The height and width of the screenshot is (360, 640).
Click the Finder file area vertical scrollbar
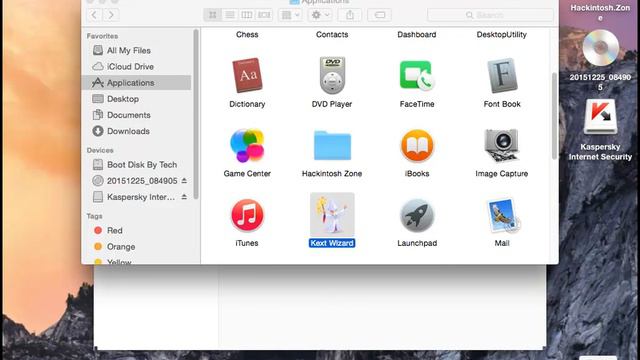tap(554, 116)
